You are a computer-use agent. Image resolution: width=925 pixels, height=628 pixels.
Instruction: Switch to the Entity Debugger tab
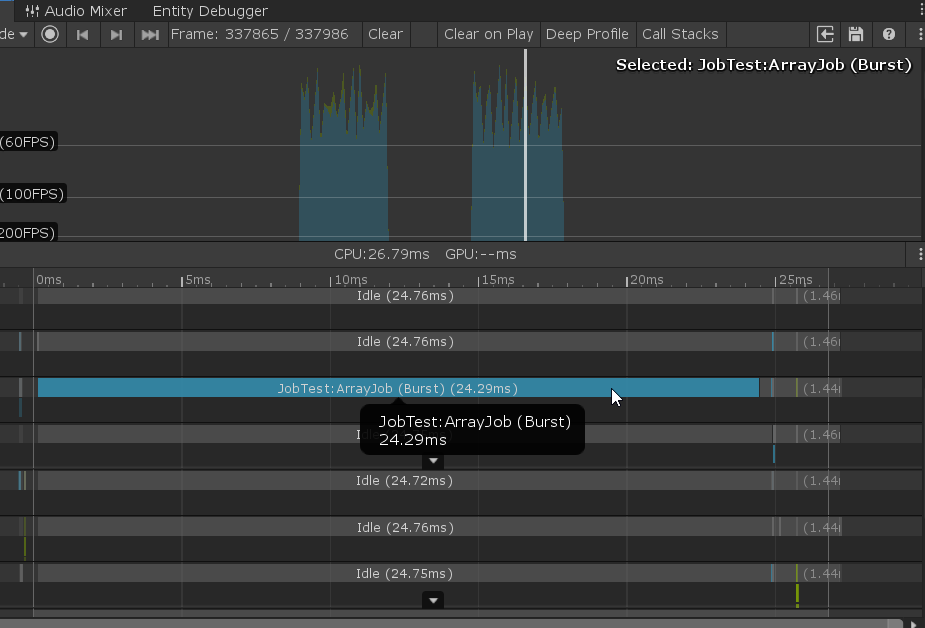click(209, 11)
